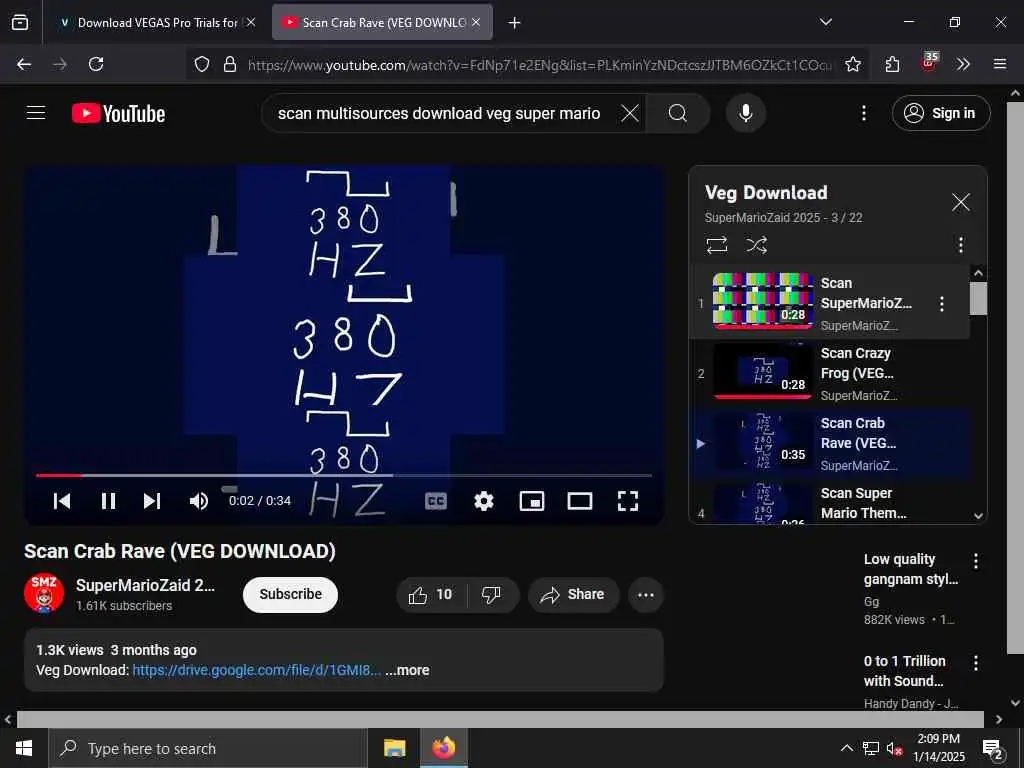This screenshot has width=1024, height=768.
Task: Click the YouTube search magnifier button
Action: click(x=678, y=114)
